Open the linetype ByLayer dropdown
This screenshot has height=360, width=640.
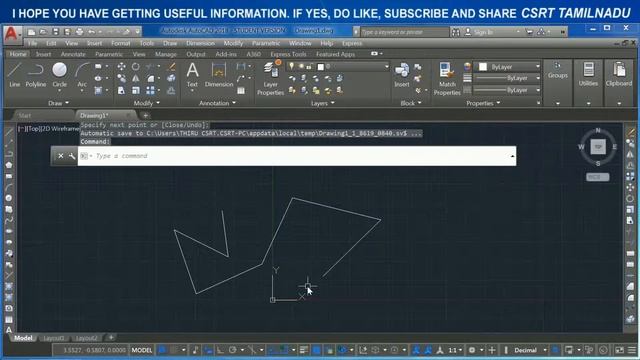click(x=507, y=90)
